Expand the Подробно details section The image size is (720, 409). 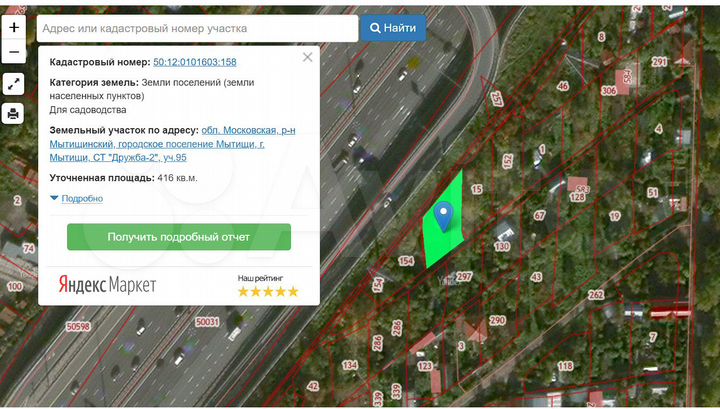pos(82,198)
